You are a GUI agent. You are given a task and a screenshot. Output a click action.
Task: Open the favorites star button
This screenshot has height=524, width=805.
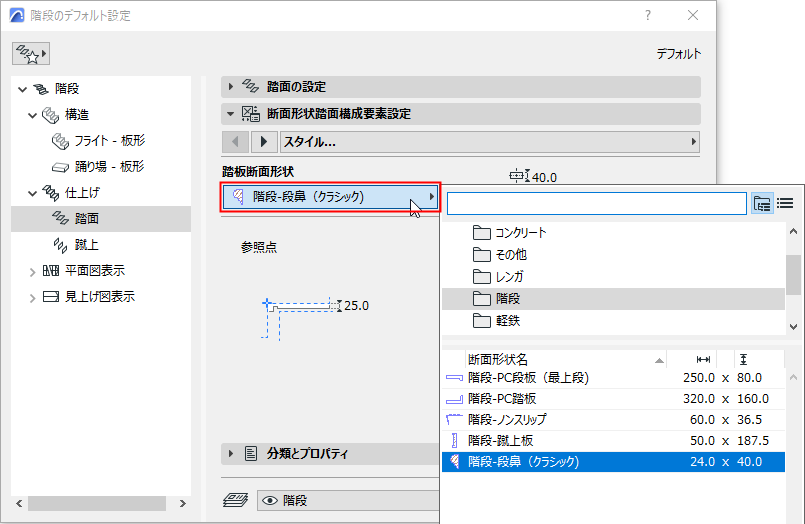(x=31, y=54)
